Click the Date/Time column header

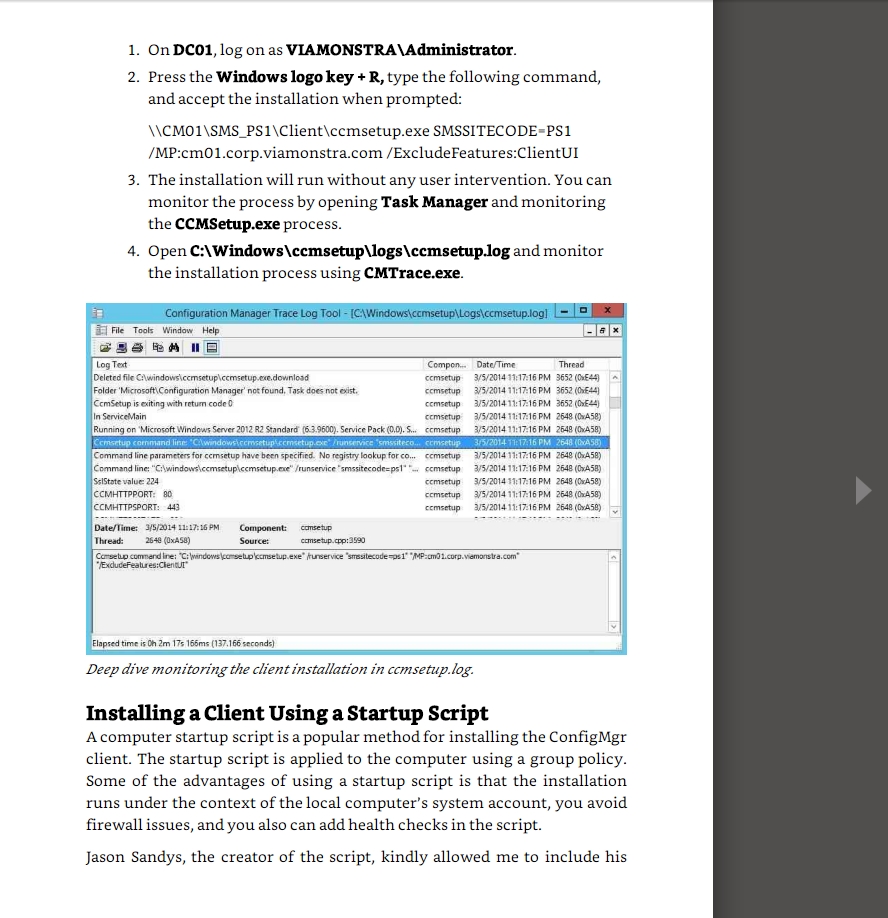(496, 365)
